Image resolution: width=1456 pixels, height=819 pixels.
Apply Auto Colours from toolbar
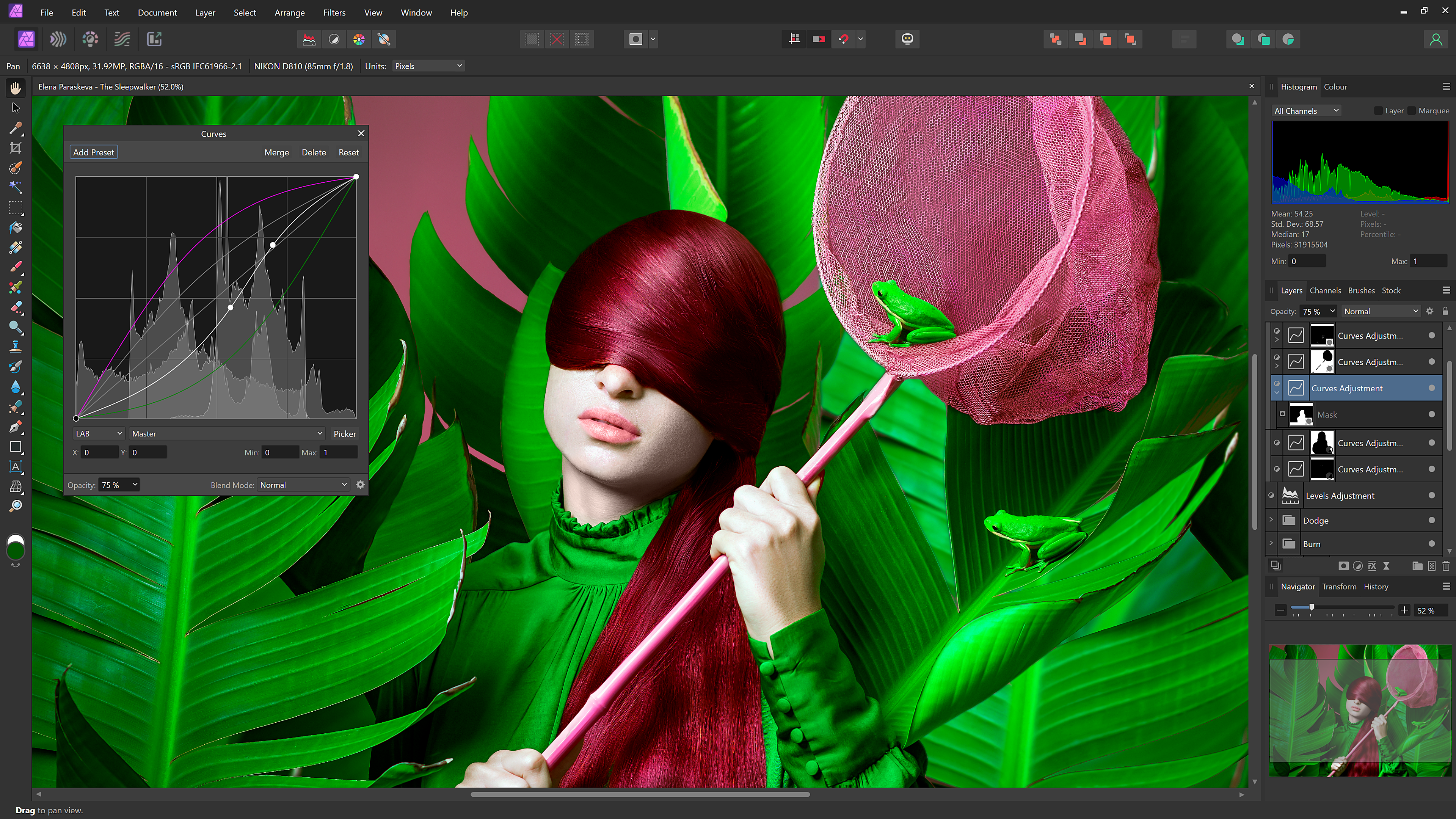[359, 39]
